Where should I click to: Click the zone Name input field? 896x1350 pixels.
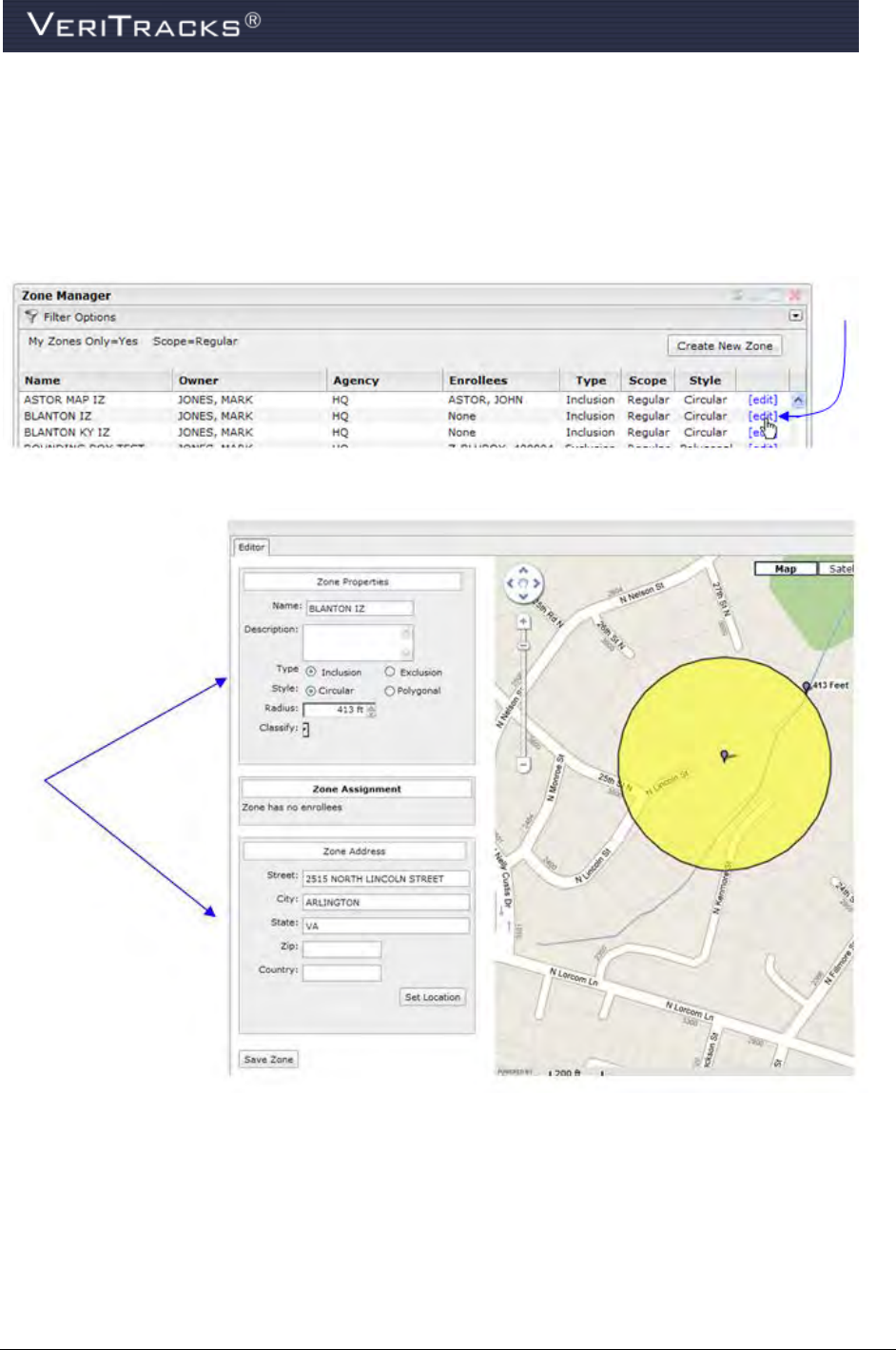[359, 608]
